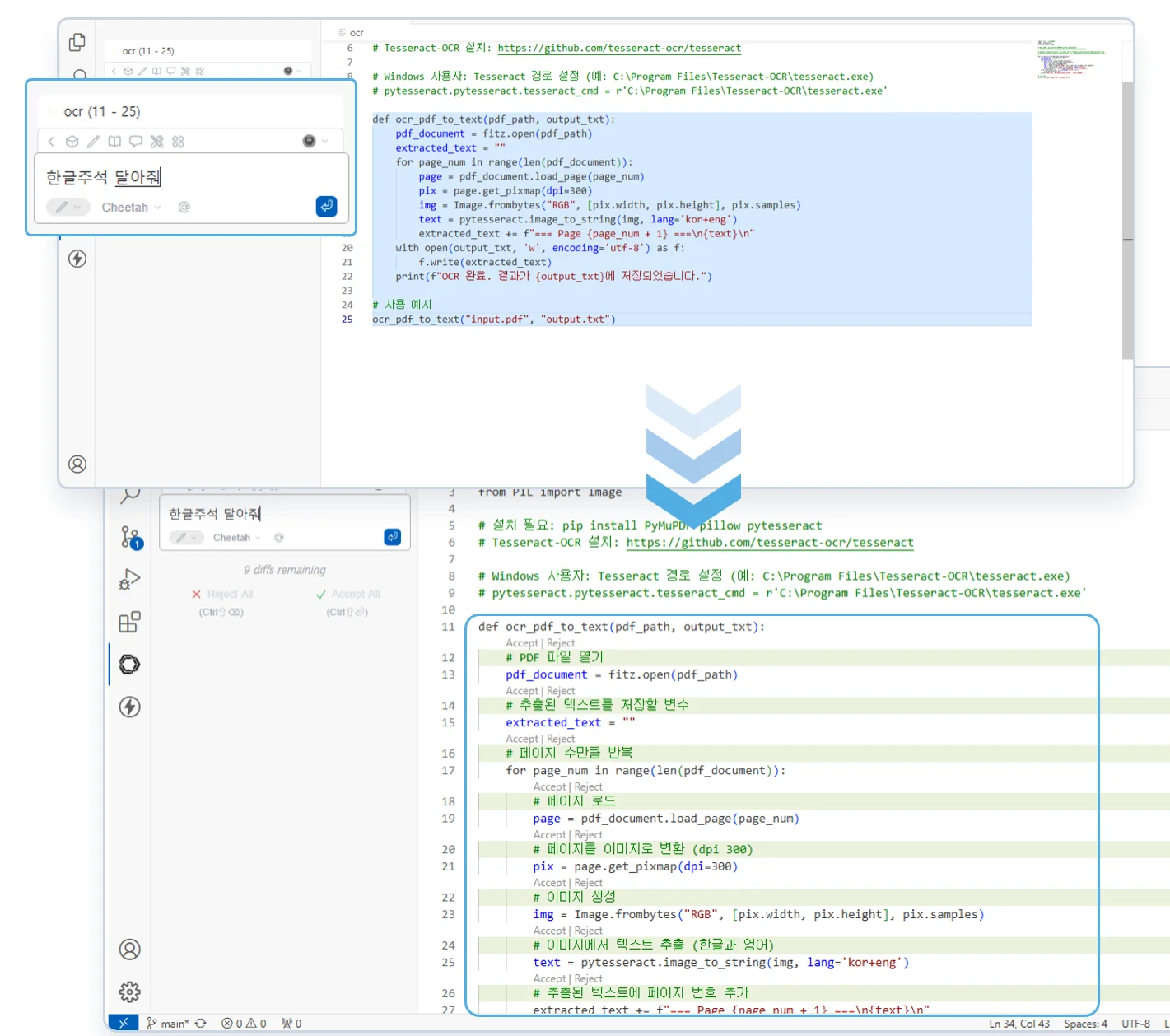Click the @ mention icon in enlarged popup

(184, 208)
